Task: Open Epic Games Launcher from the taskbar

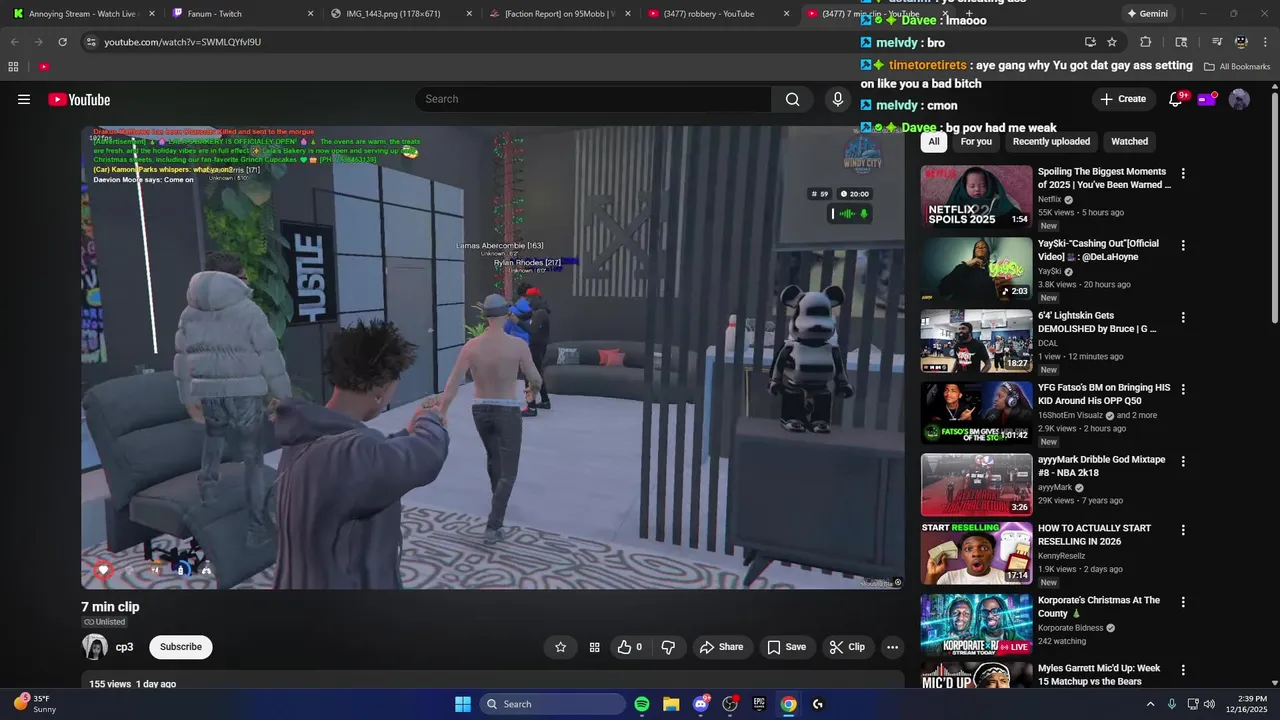Action: point(759,704)
